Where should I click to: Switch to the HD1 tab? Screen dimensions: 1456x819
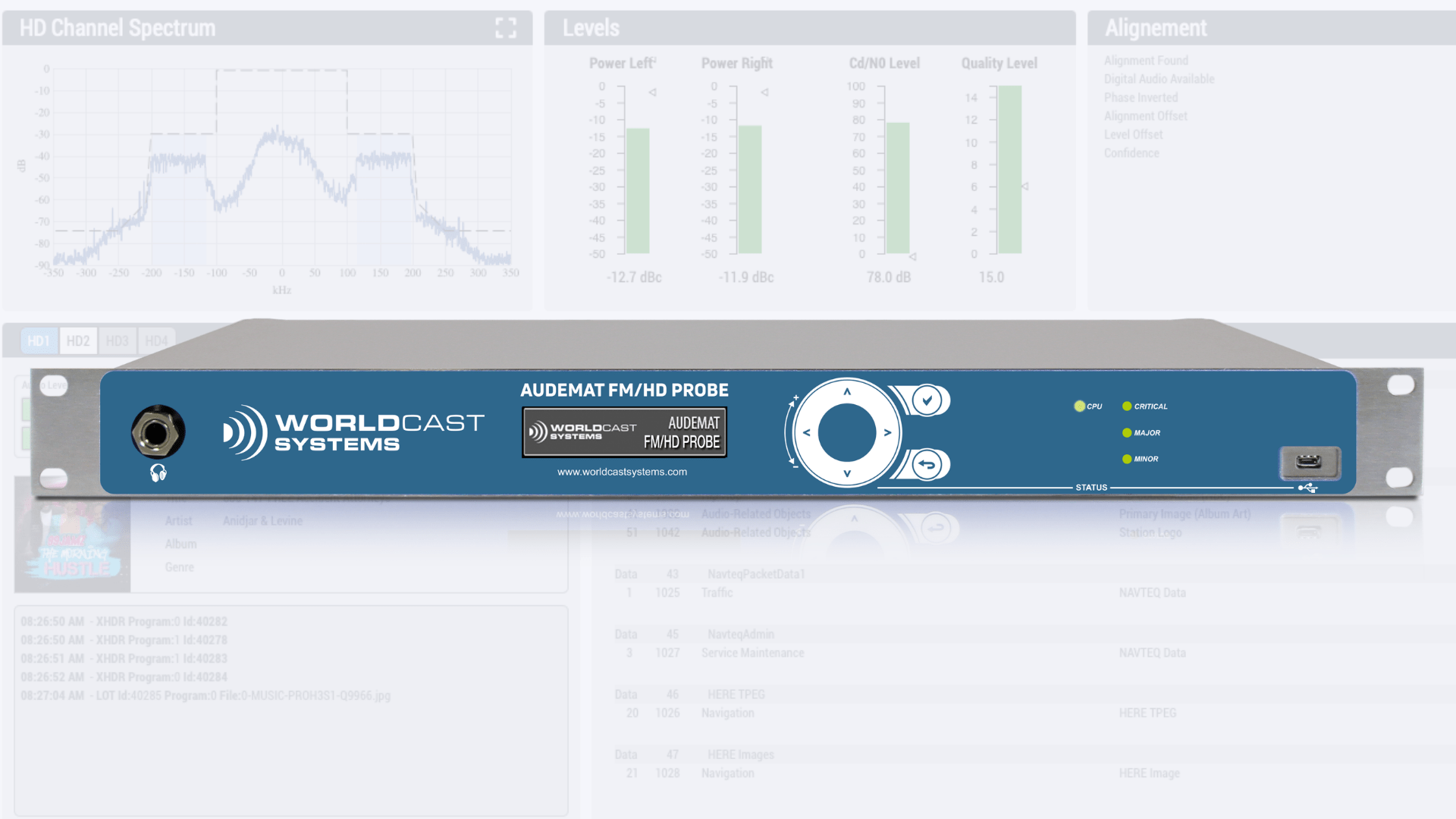coord(39,341)
